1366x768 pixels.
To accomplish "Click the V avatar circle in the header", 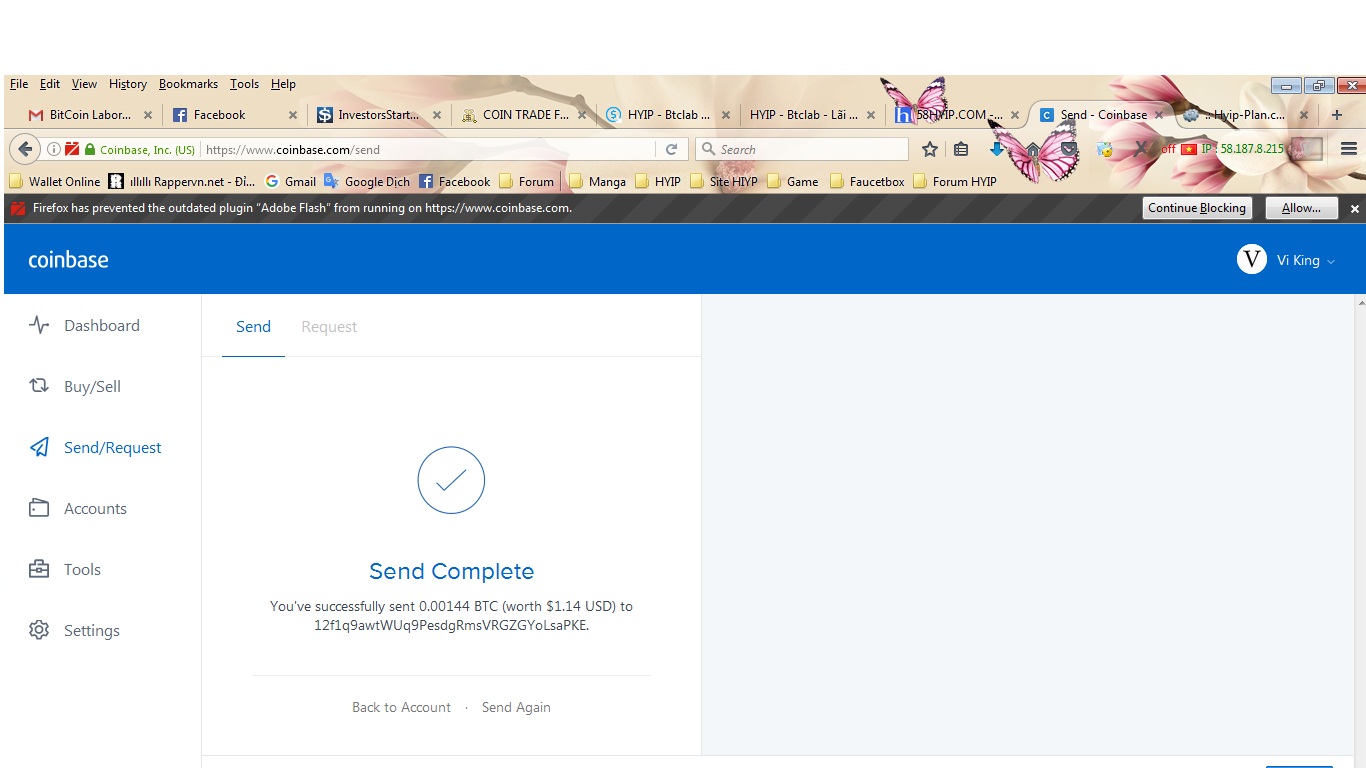I will (1252, 260).
